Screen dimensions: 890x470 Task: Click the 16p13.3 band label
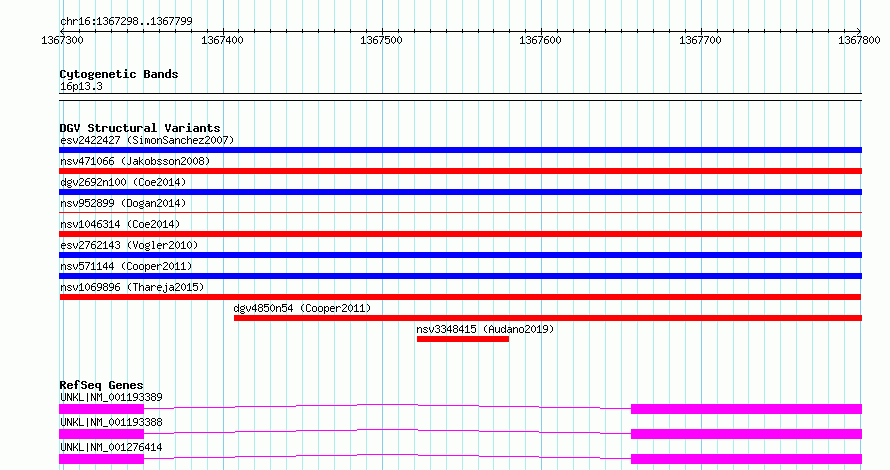(81, 86)
